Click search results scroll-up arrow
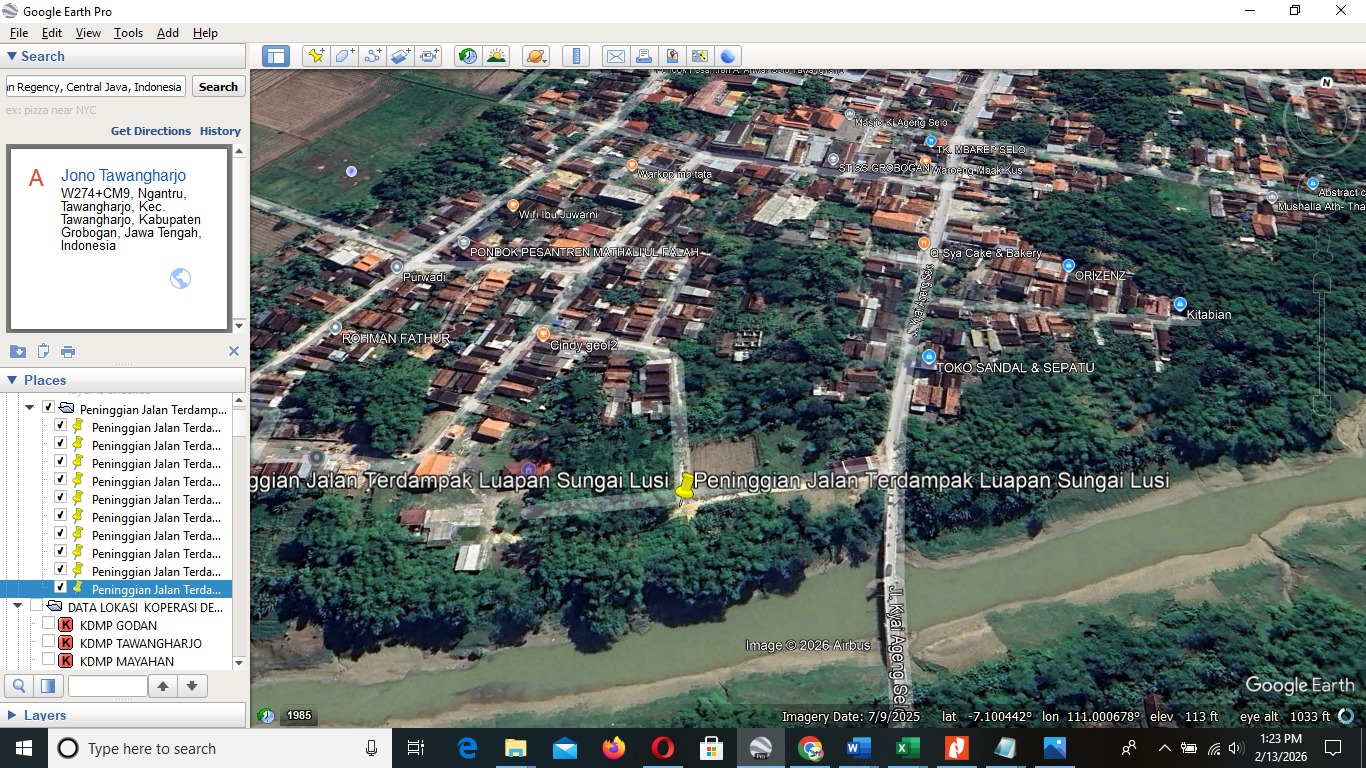The image size is (1366, 768). [239, 152]
